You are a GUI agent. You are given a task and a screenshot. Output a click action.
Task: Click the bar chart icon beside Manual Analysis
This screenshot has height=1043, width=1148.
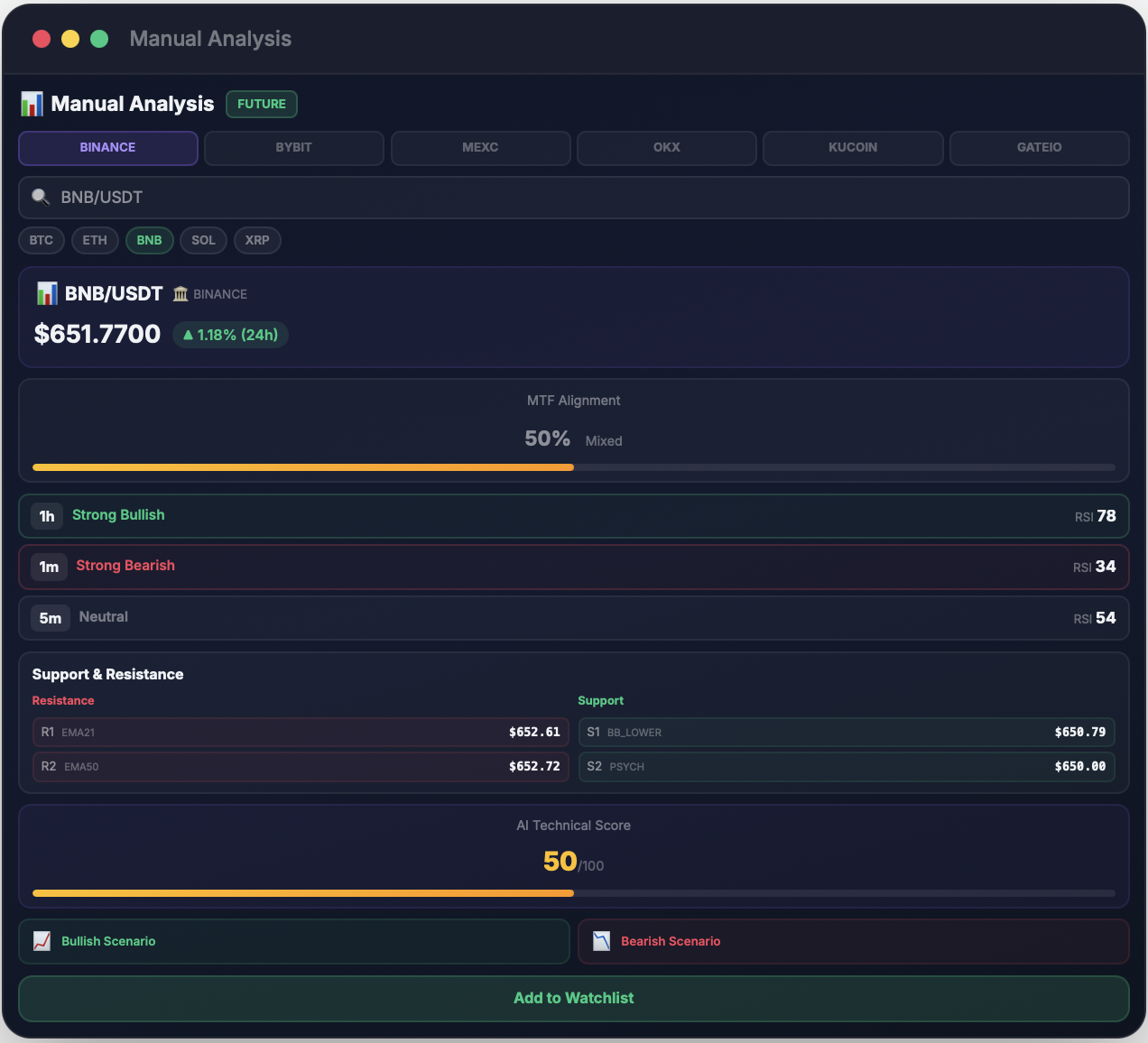click(32, 104)
